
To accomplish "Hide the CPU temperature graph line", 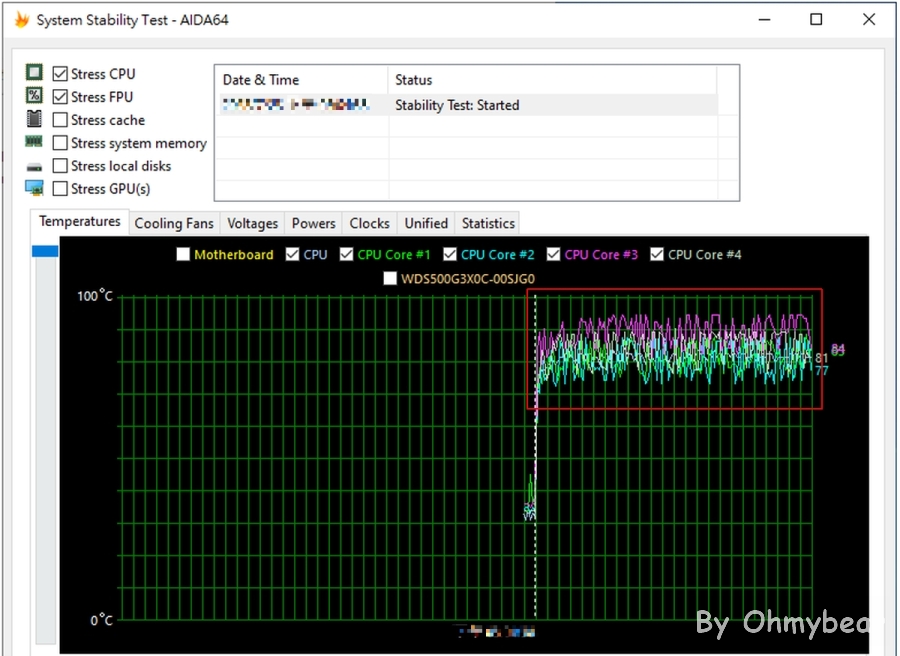I will pos(293,254).
